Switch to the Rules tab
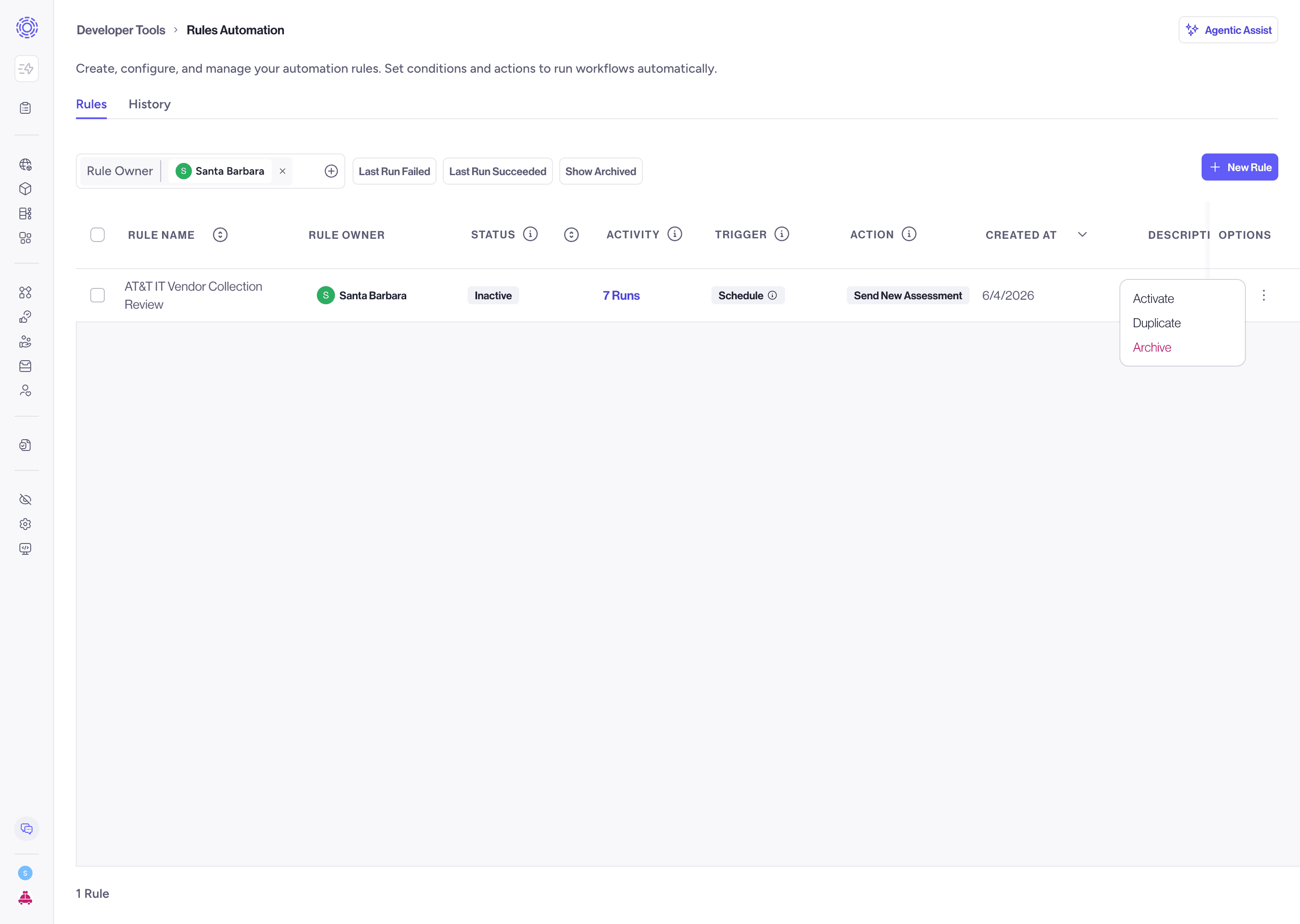This screenshot has width=1300, height=924. pos(91,105)
